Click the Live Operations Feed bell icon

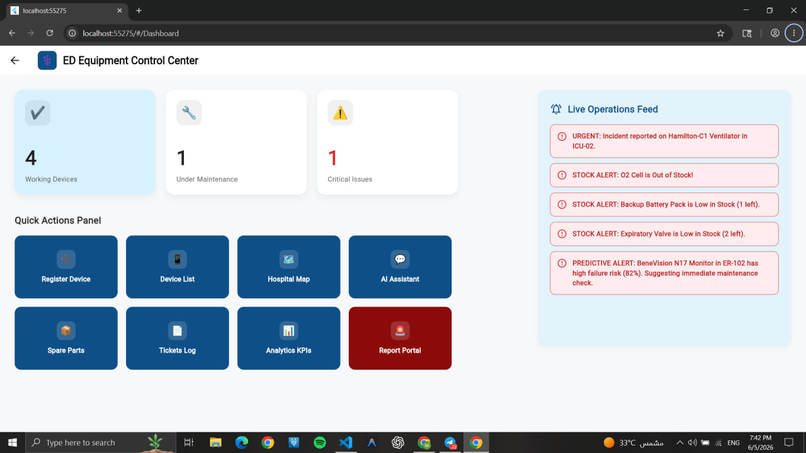556,109
